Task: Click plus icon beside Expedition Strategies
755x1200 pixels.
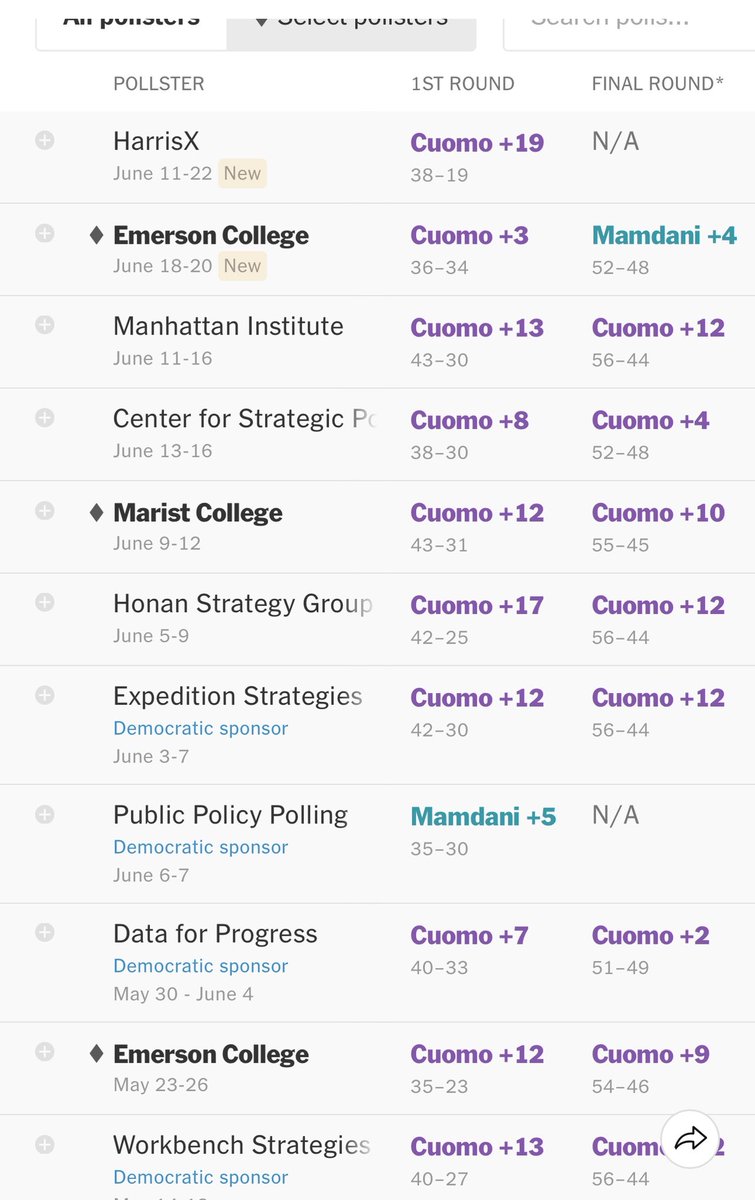Action: coord(44,694)
